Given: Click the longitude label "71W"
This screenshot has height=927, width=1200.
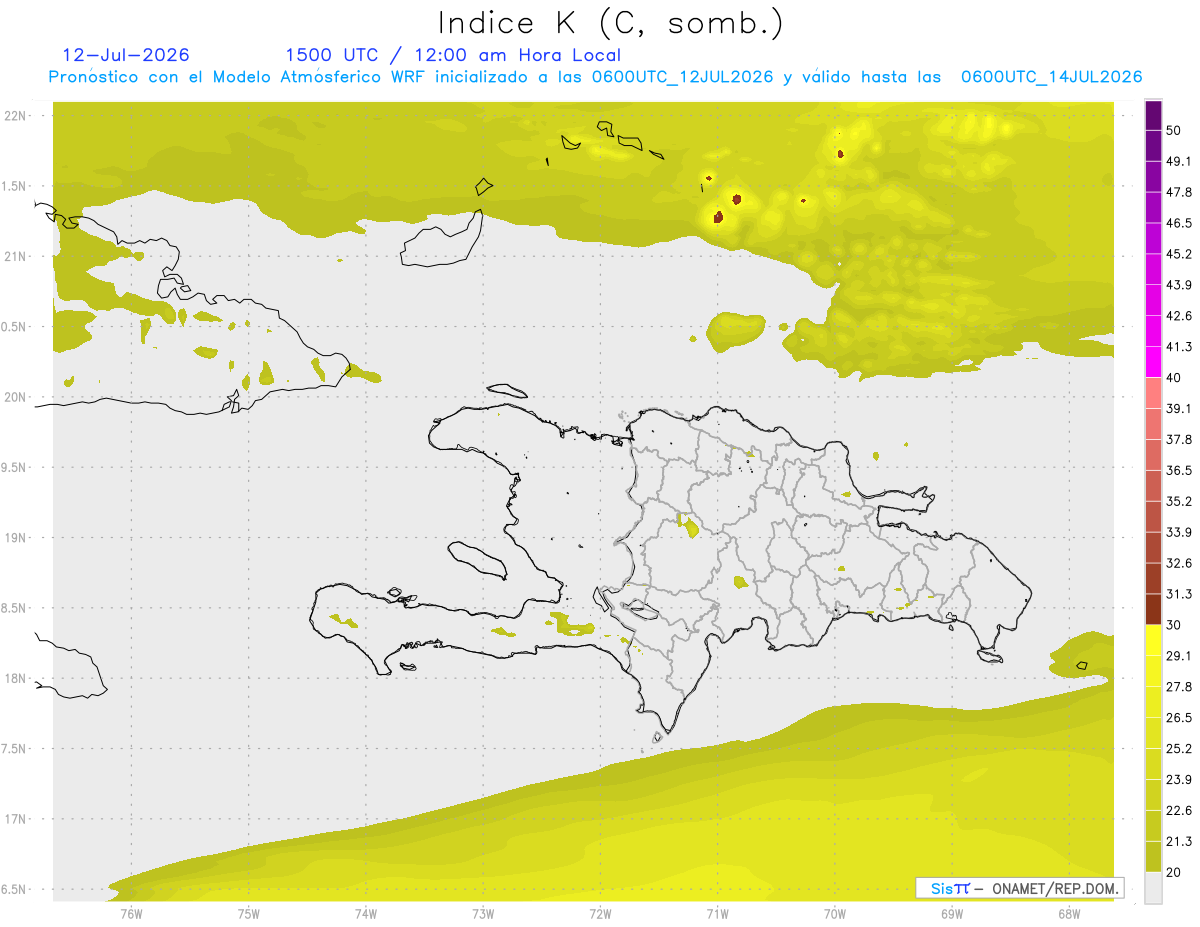Looking at the screenshot, I should 717,914.
